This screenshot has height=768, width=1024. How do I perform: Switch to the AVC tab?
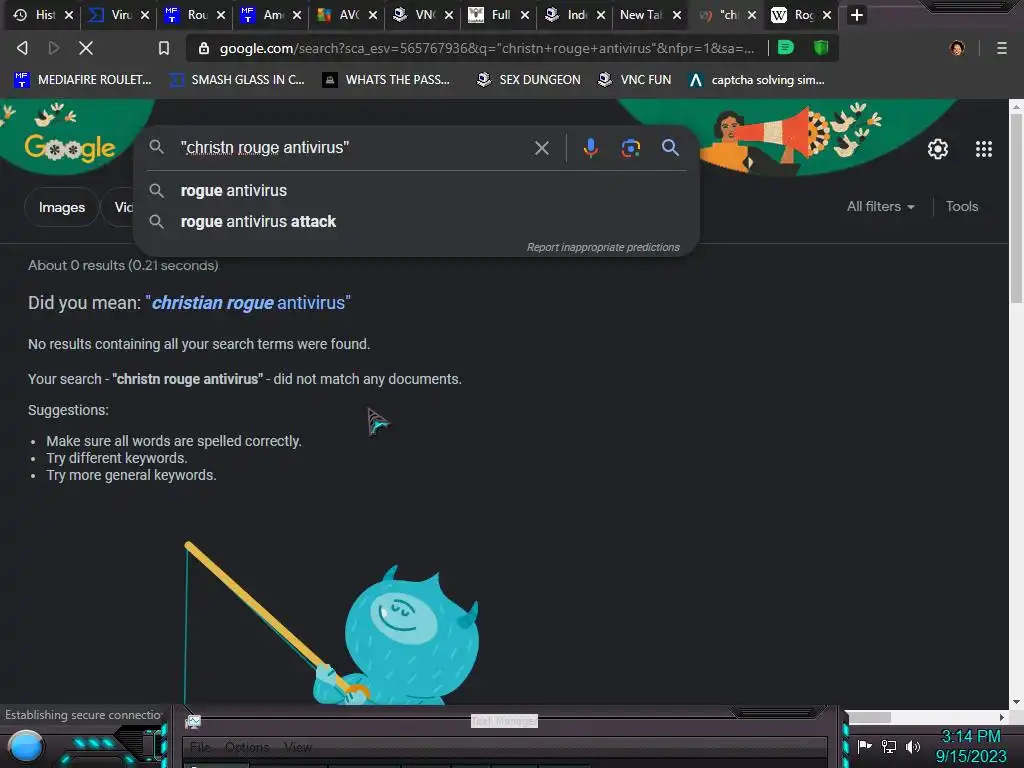(340, 14)
